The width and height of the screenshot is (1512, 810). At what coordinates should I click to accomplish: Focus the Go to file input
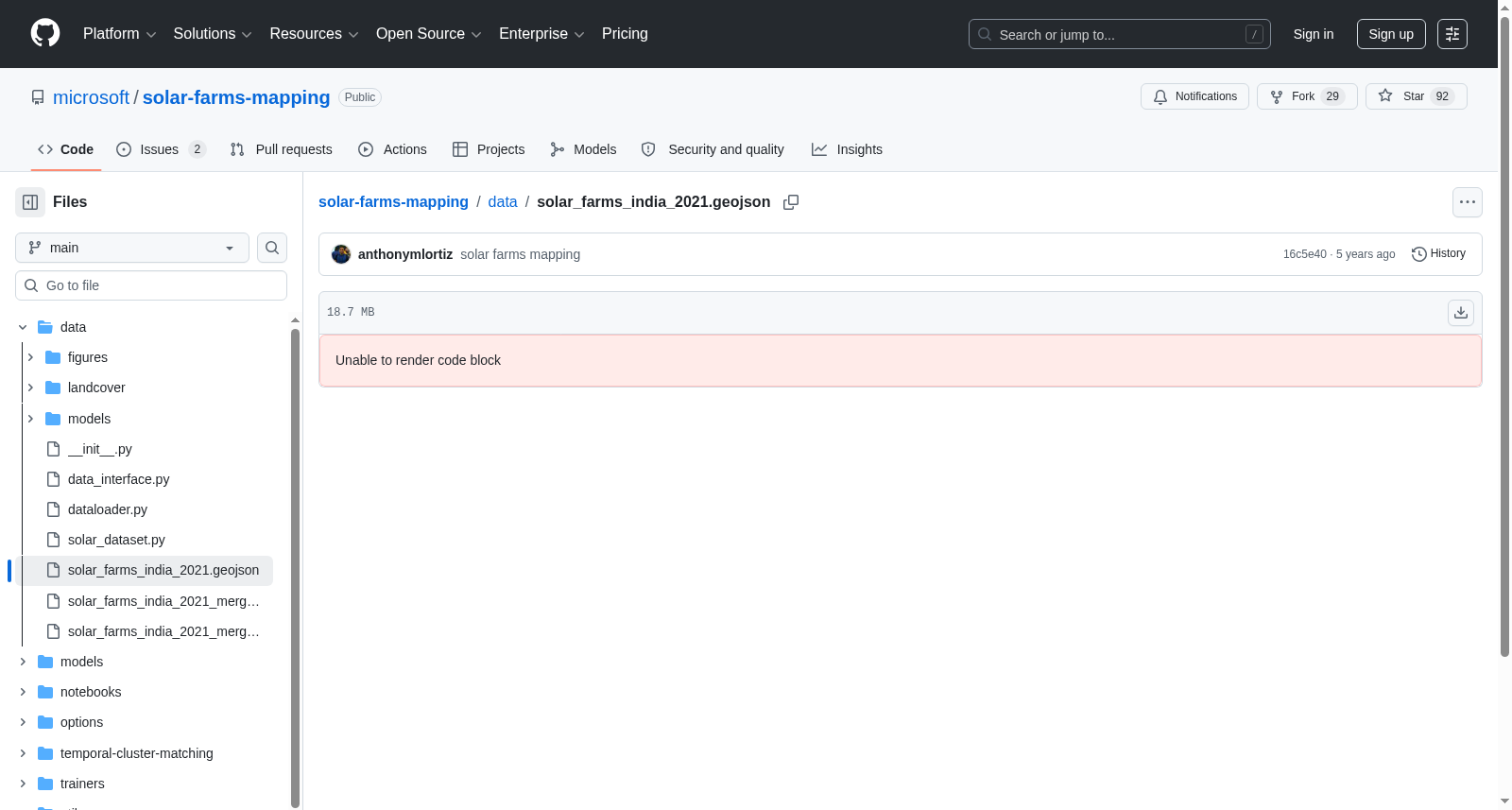click(151, 285)
